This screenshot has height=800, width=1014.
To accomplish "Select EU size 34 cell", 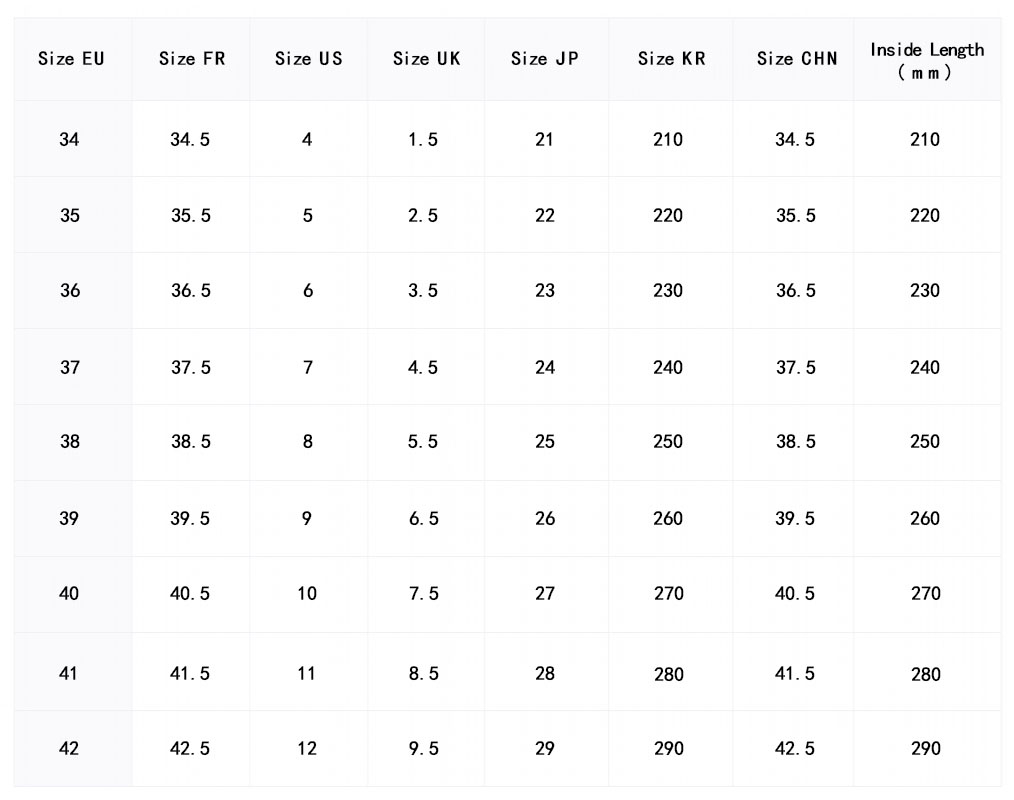I will tap(69, 140).
